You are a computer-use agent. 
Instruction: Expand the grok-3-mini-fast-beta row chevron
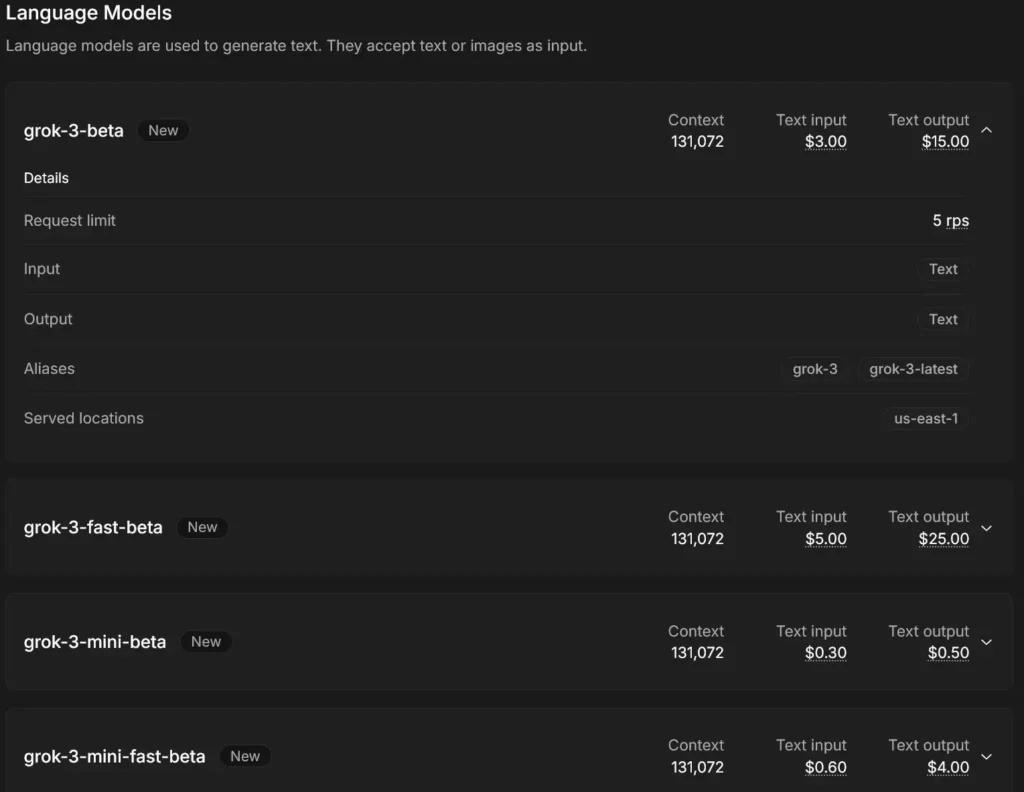(987, 757)
